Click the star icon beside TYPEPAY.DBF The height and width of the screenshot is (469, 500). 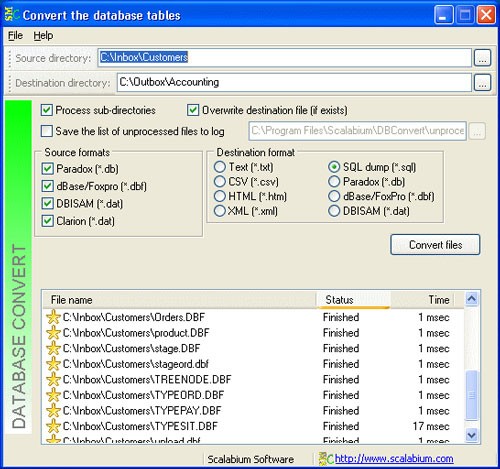pos(53,411)
